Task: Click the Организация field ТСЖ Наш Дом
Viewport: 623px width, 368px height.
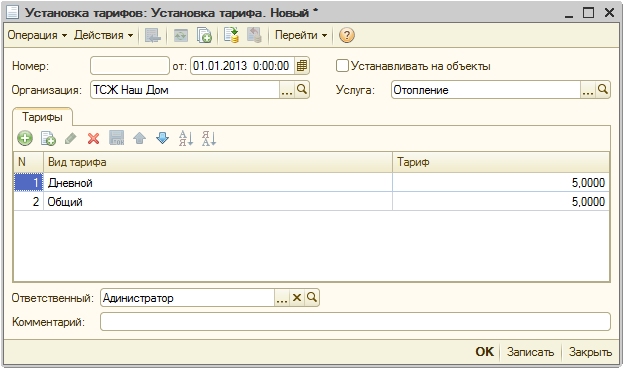Action: [185, 90]
